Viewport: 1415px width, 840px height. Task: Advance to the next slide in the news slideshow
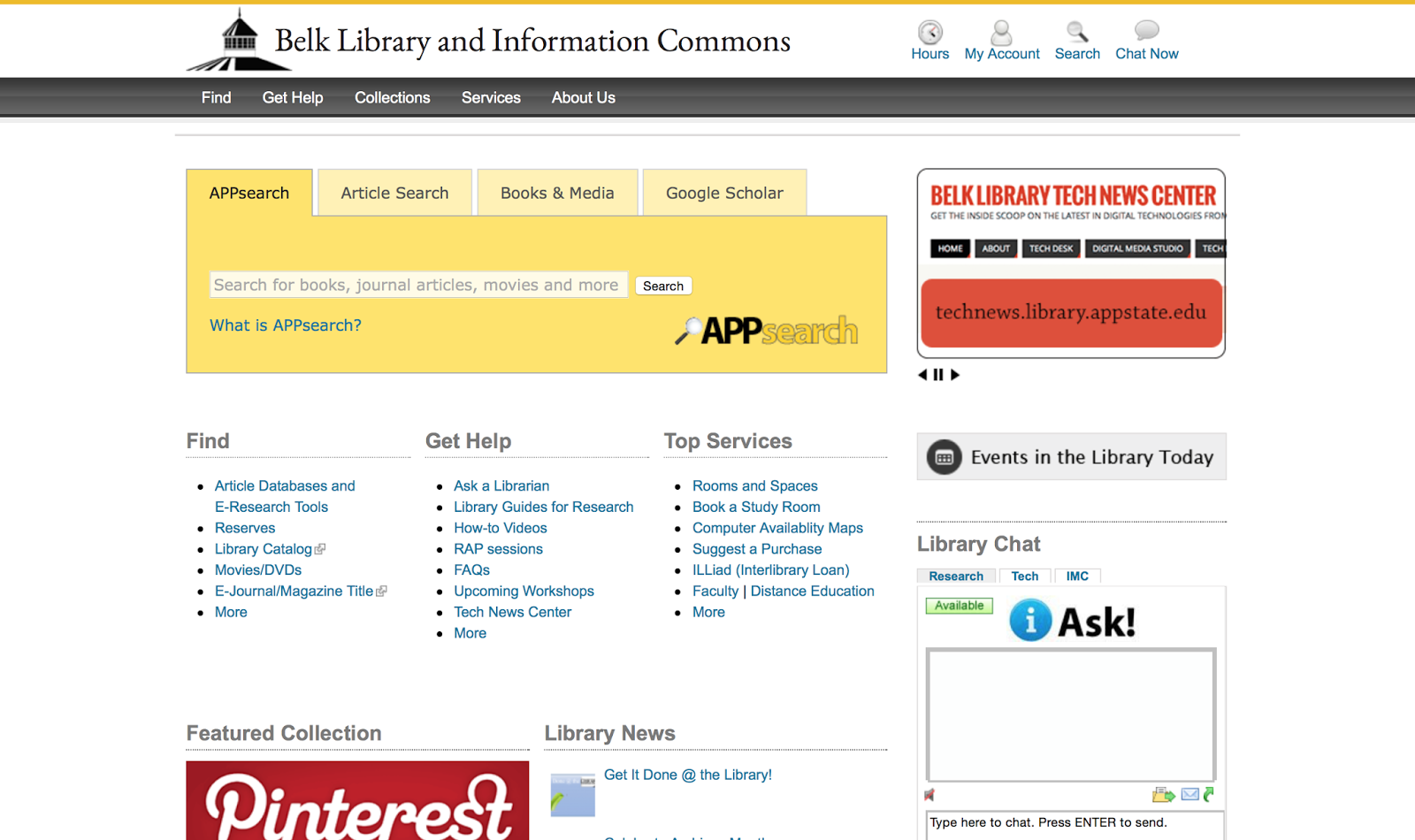pyautogui.click(x=955, y=375)
